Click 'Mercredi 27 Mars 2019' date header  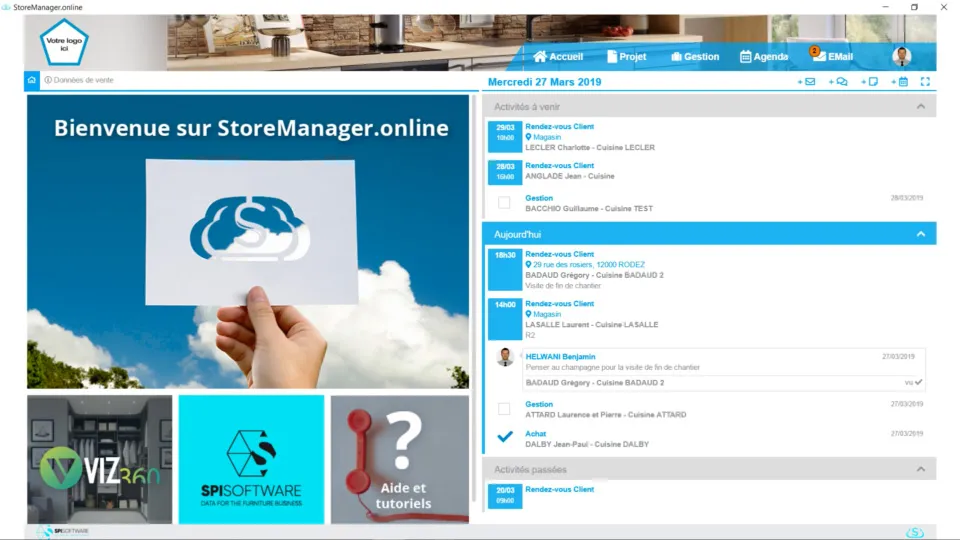544,82
